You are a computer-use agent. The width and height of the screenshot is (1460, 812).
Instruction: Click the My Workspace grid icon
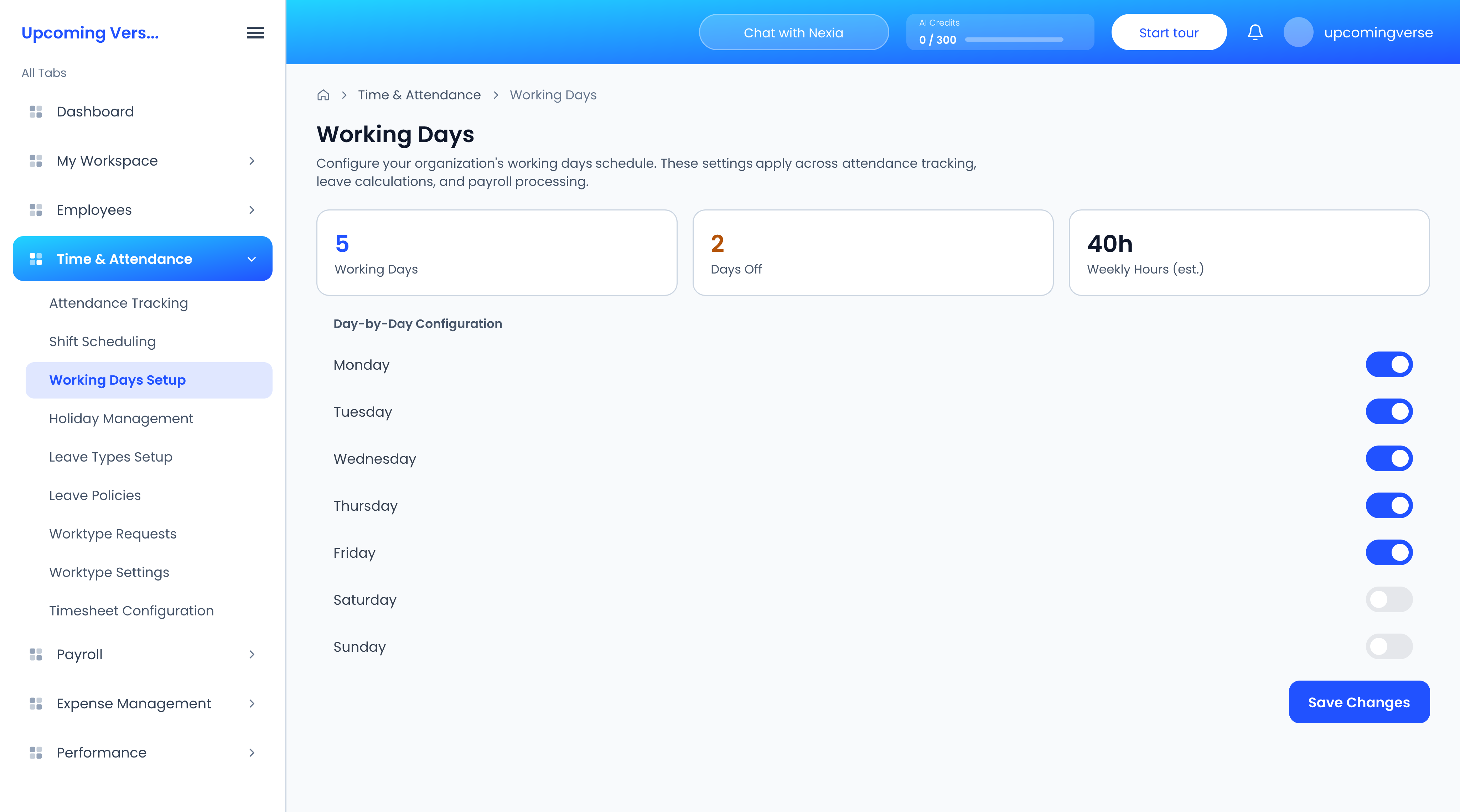[x=36, y=161]
